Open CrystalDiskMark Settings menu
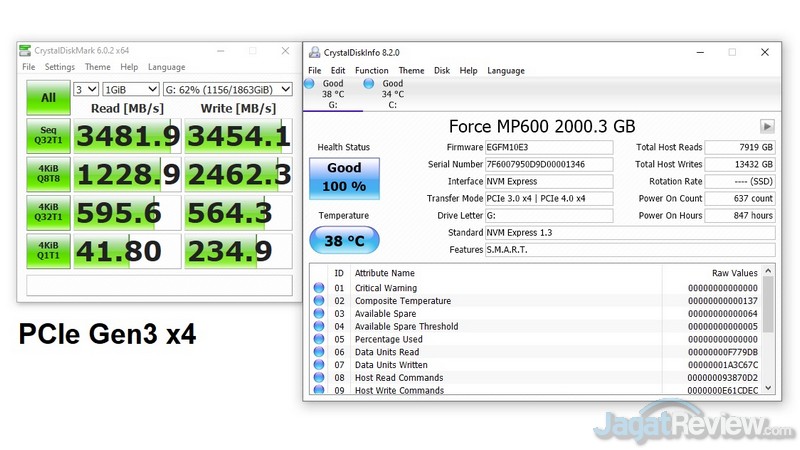 [60, 67]
